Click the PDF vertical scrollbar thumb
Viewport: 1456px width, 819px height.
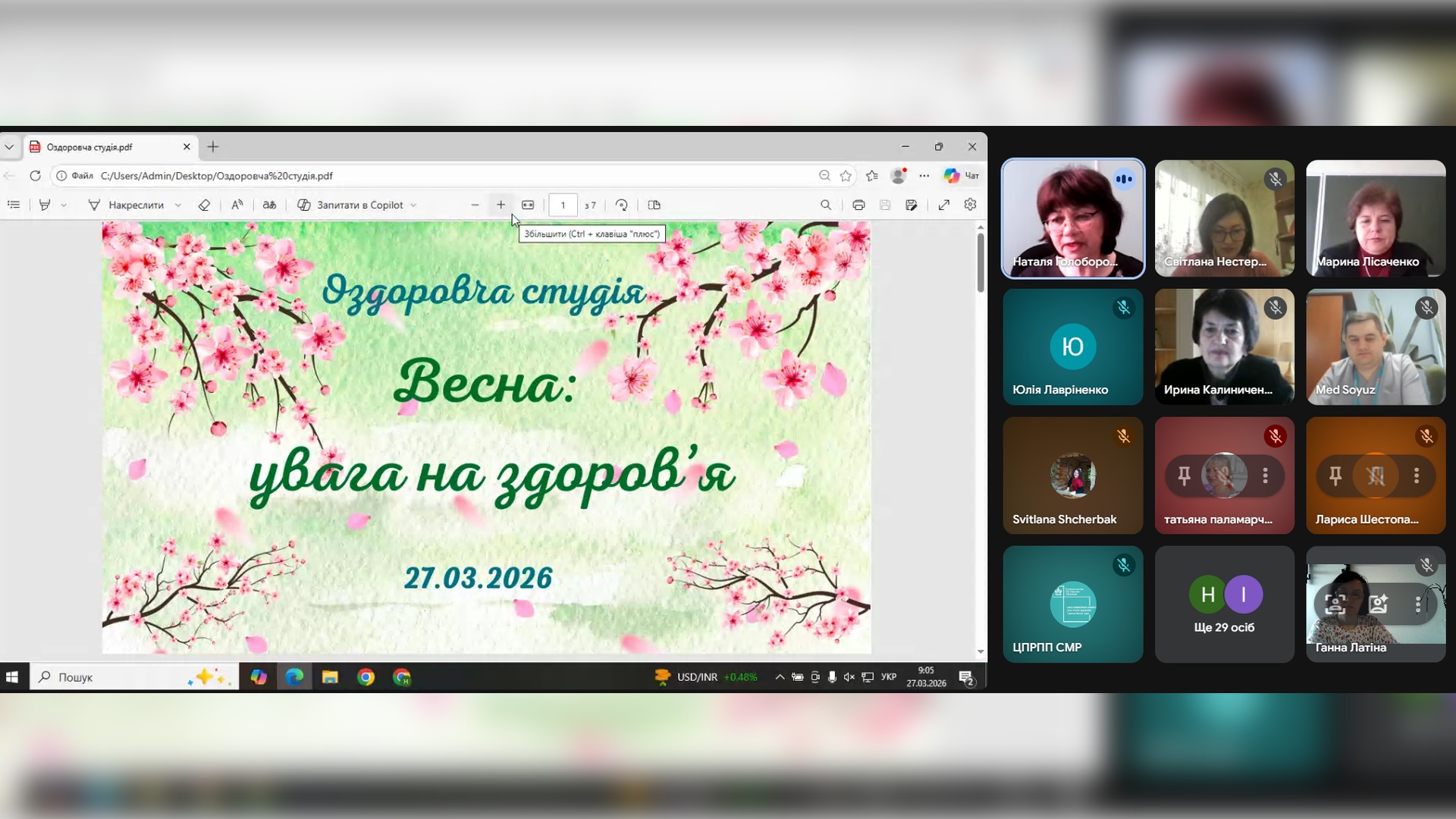pyautogui.click(x=980, y=262)
